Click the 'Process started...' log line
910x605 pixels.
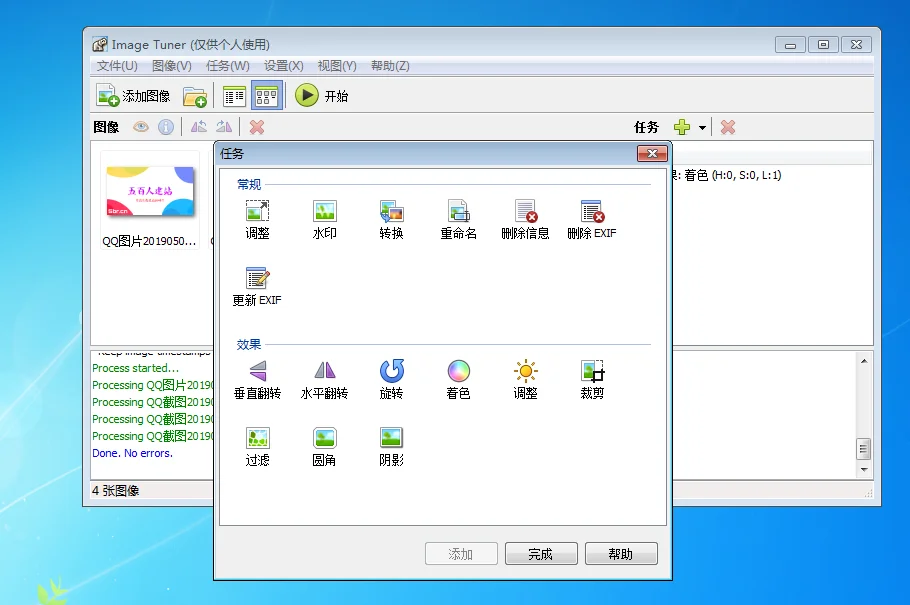135,368
